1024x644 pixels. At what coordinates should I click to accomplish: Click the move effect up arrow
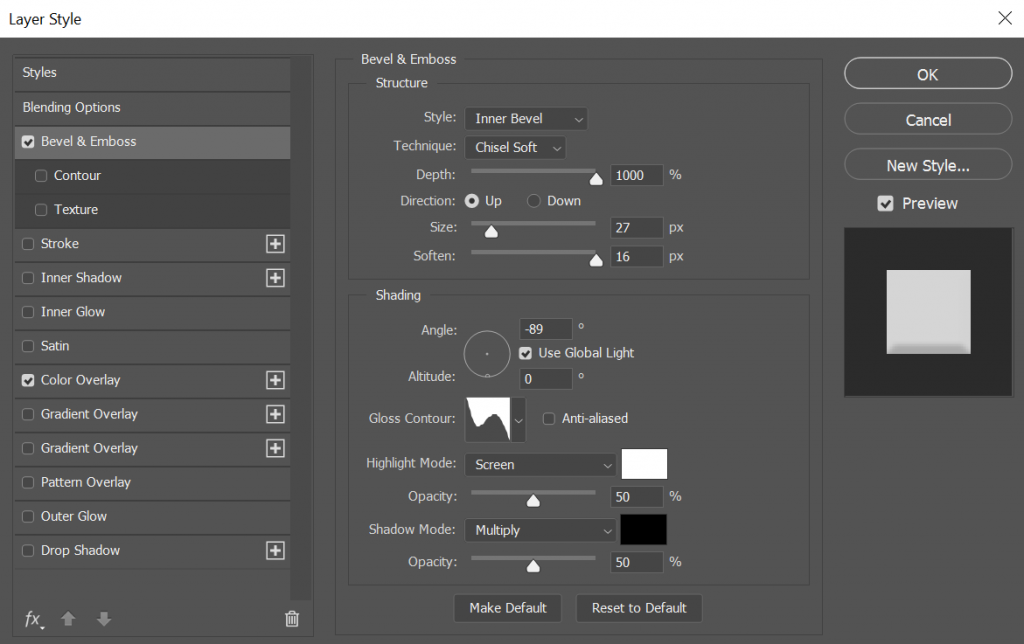click(x=68, y=619)
